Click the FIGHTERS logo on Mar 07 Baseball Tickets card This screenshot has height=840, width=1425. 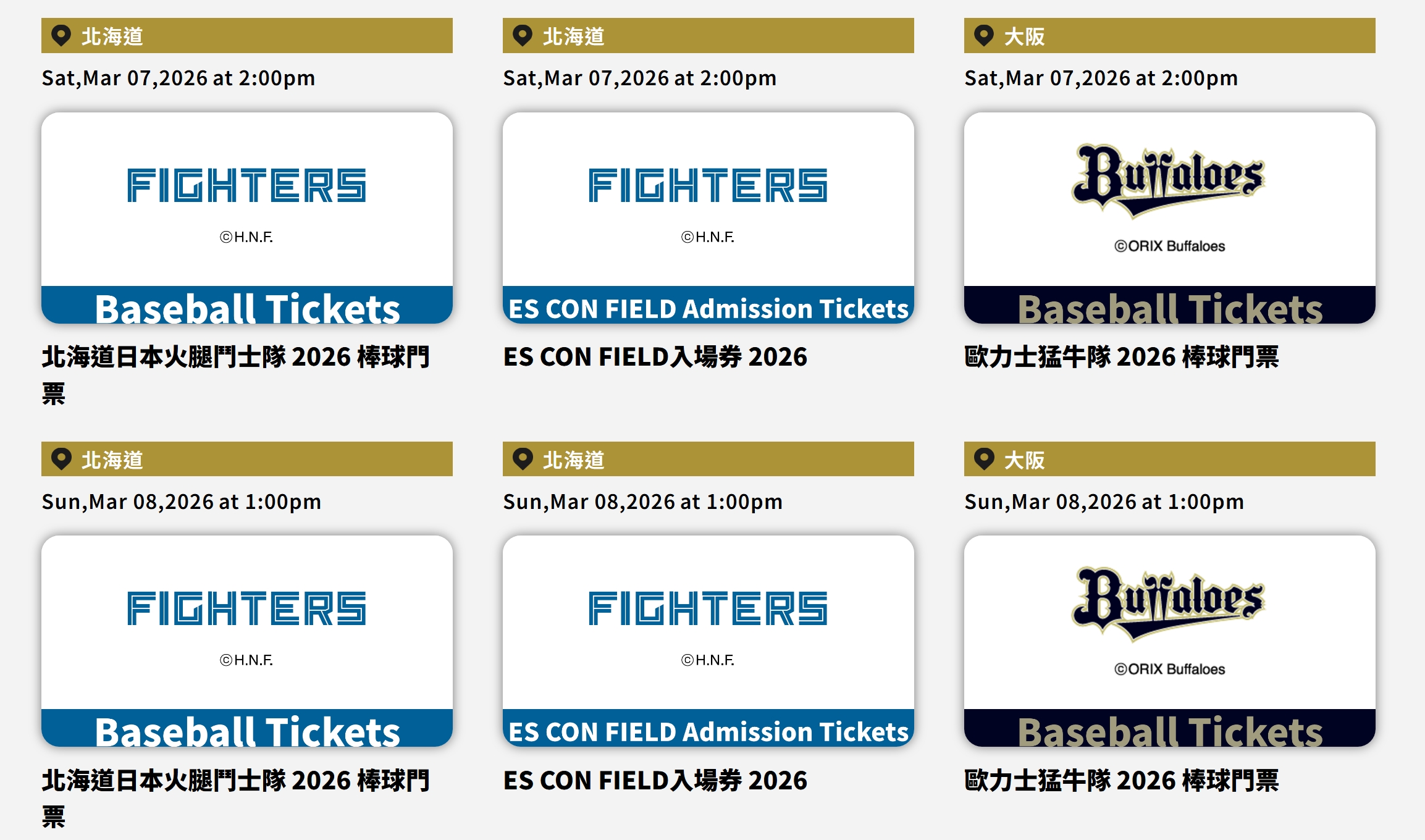246,185
